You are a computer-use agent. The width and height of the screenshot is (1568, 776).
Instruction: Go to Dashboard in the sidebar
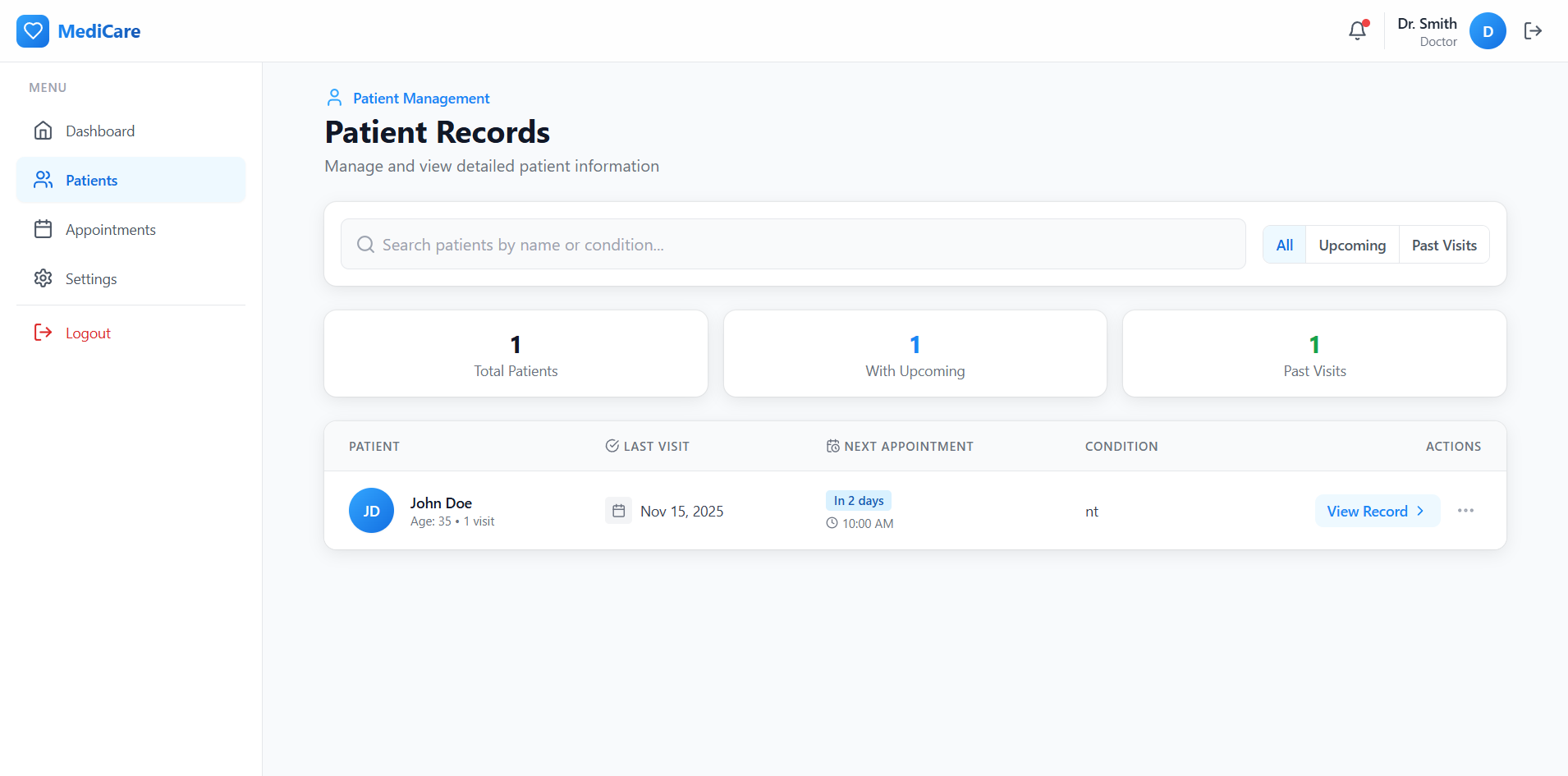pyautogui.click(x=99, y=131)
